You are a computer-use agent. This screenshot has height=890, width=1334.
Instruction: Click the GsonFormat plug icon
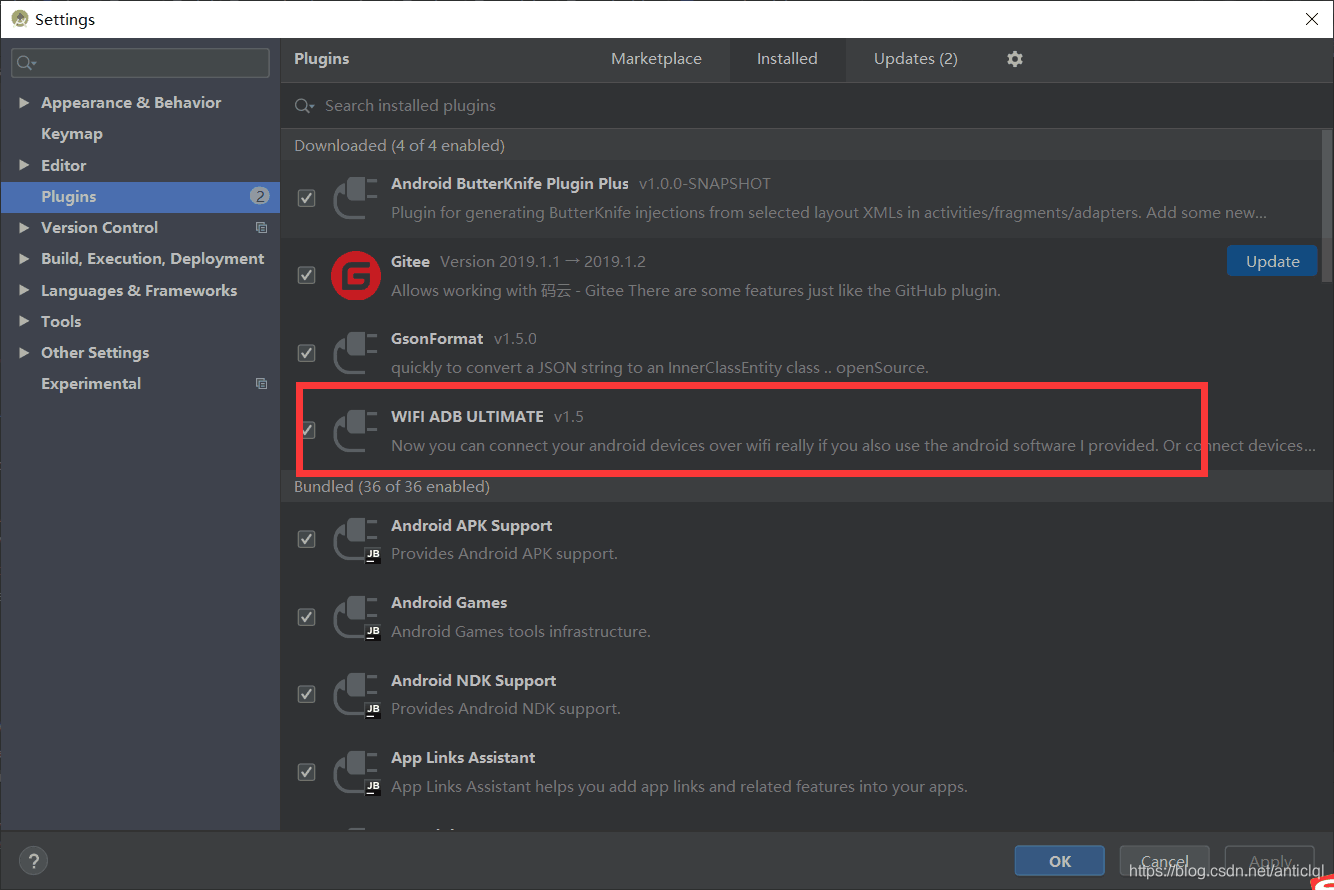(356, 353)
